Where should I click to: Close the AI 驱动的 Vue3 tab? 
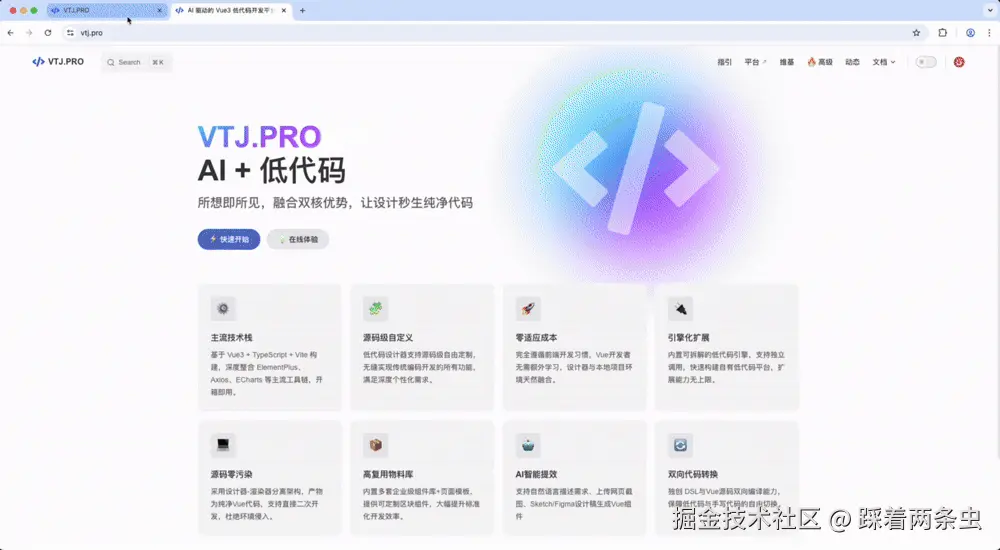284,11
